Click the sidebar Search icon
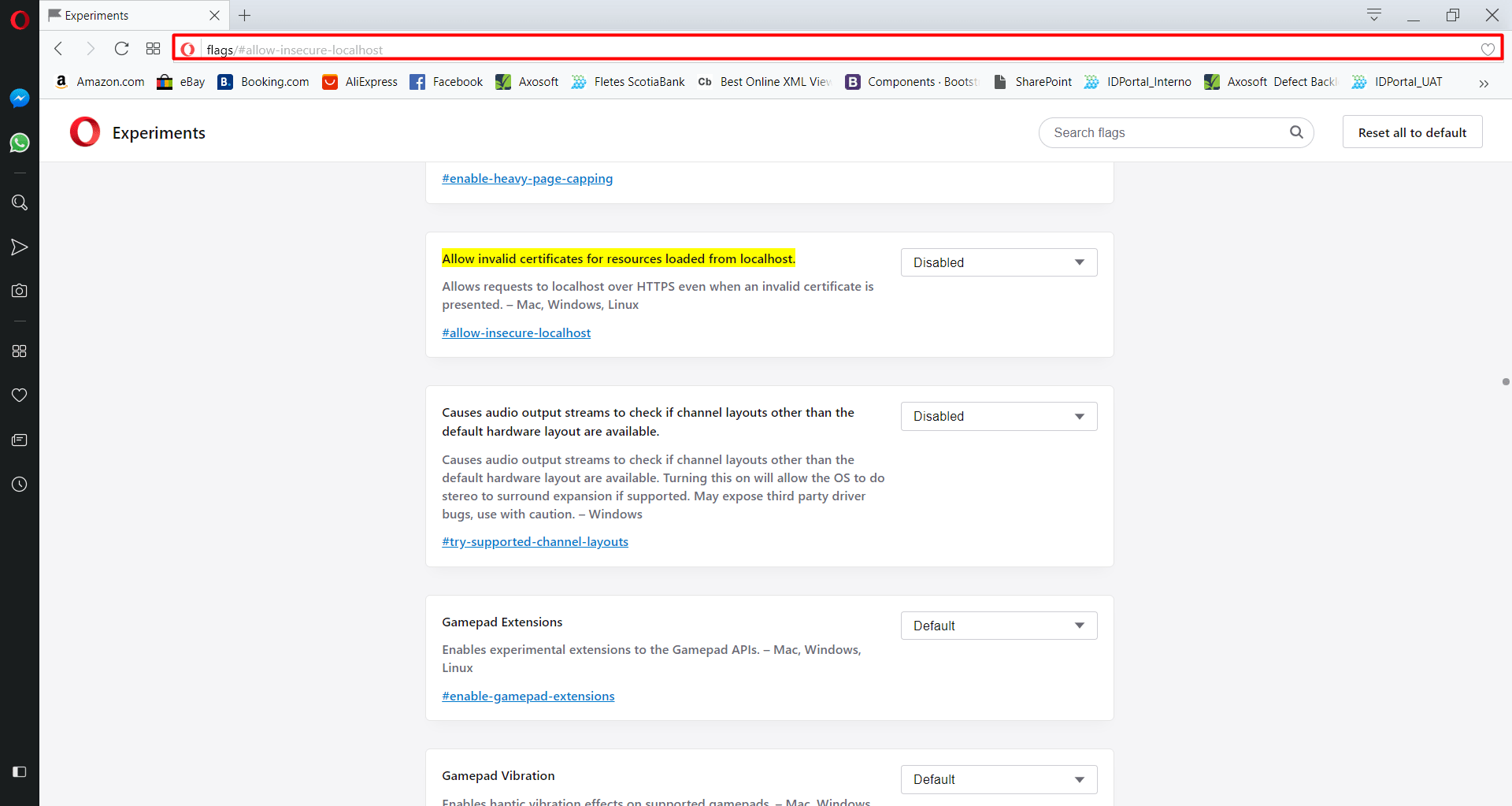 click(x=20, y=202)
